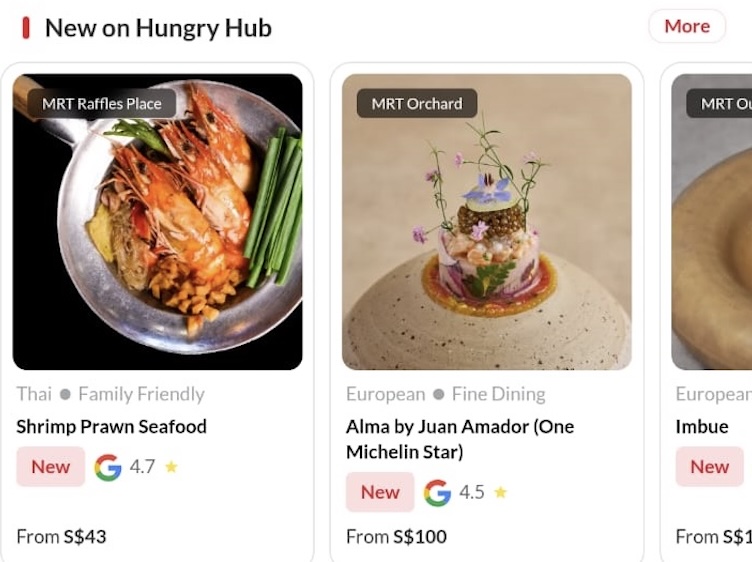752x562 pixels.
Task: Click Google icon on Shrimp Prawn Seafood
Action: pos(108,467)
